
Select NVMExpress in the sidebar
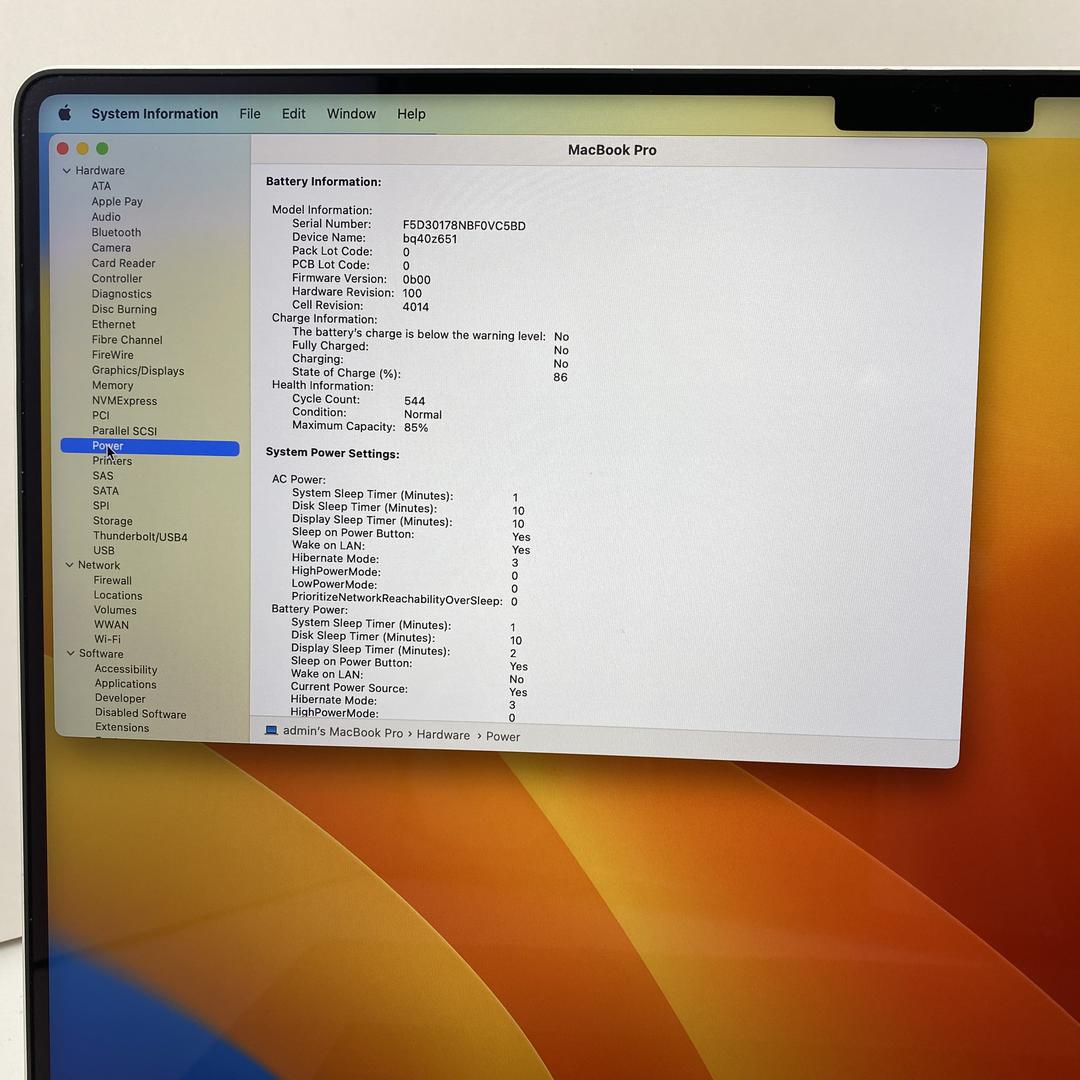coord(125,401)
